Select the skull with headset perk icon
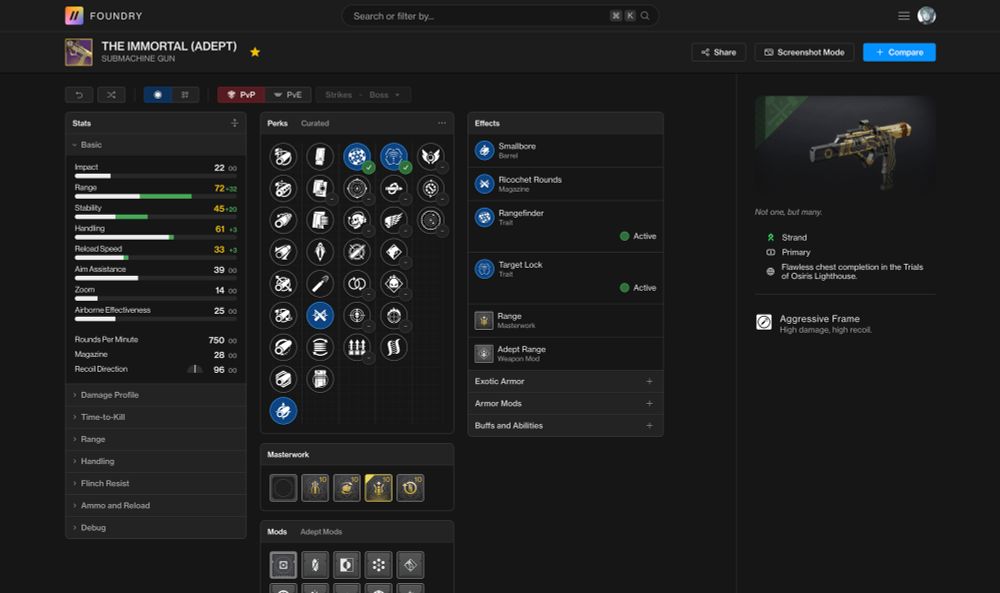This screenshot has width=1000, height=593. tap(357, 220)
